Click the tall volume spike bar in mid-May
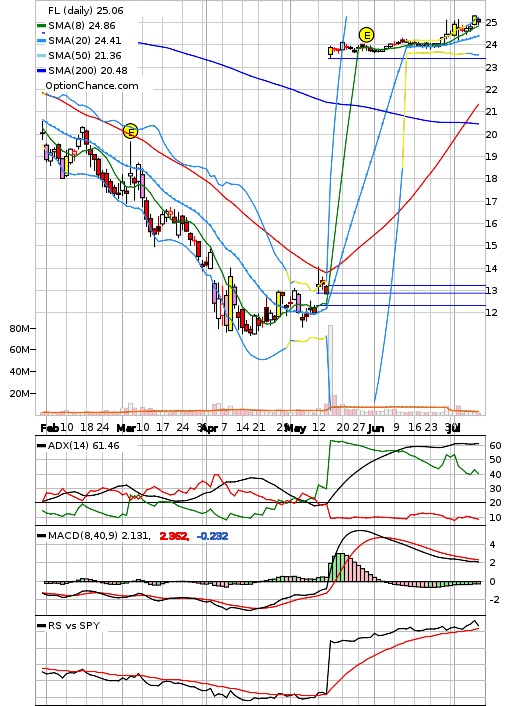The height and width of the screenshot is (706, 526). [330, 366]
